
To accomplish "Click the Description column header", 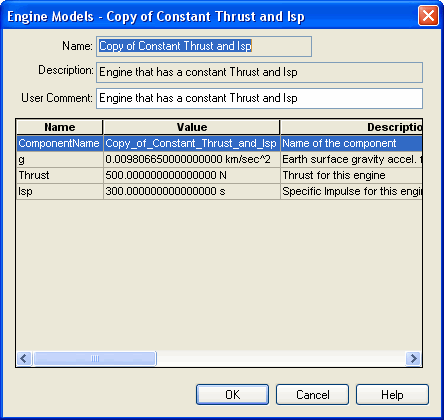I will [x=351, y=127].
